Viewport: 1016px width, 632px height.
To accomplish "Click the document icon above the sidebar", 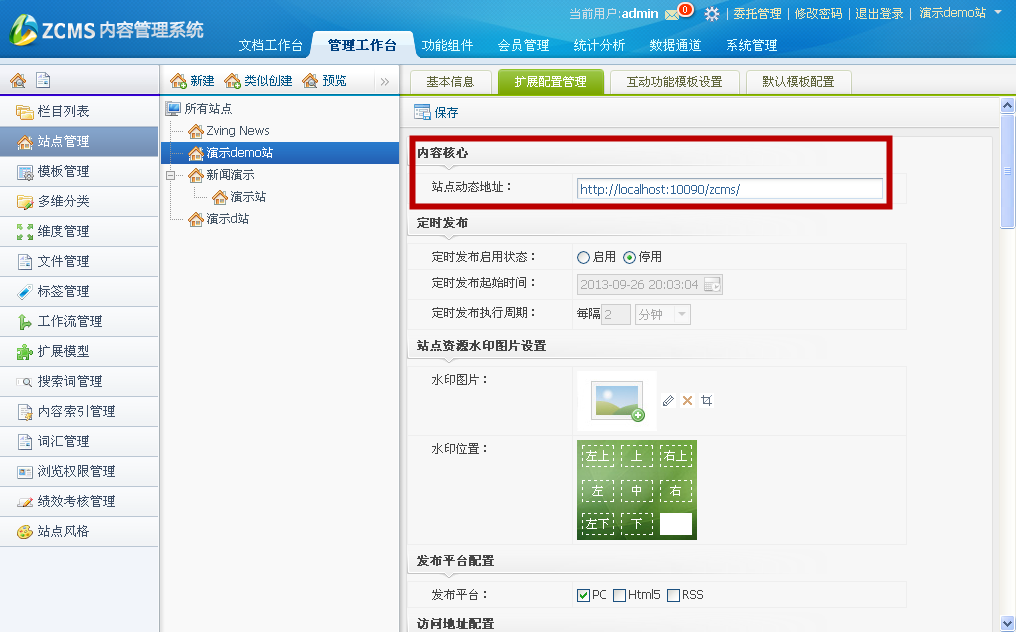I will [42, 81].
